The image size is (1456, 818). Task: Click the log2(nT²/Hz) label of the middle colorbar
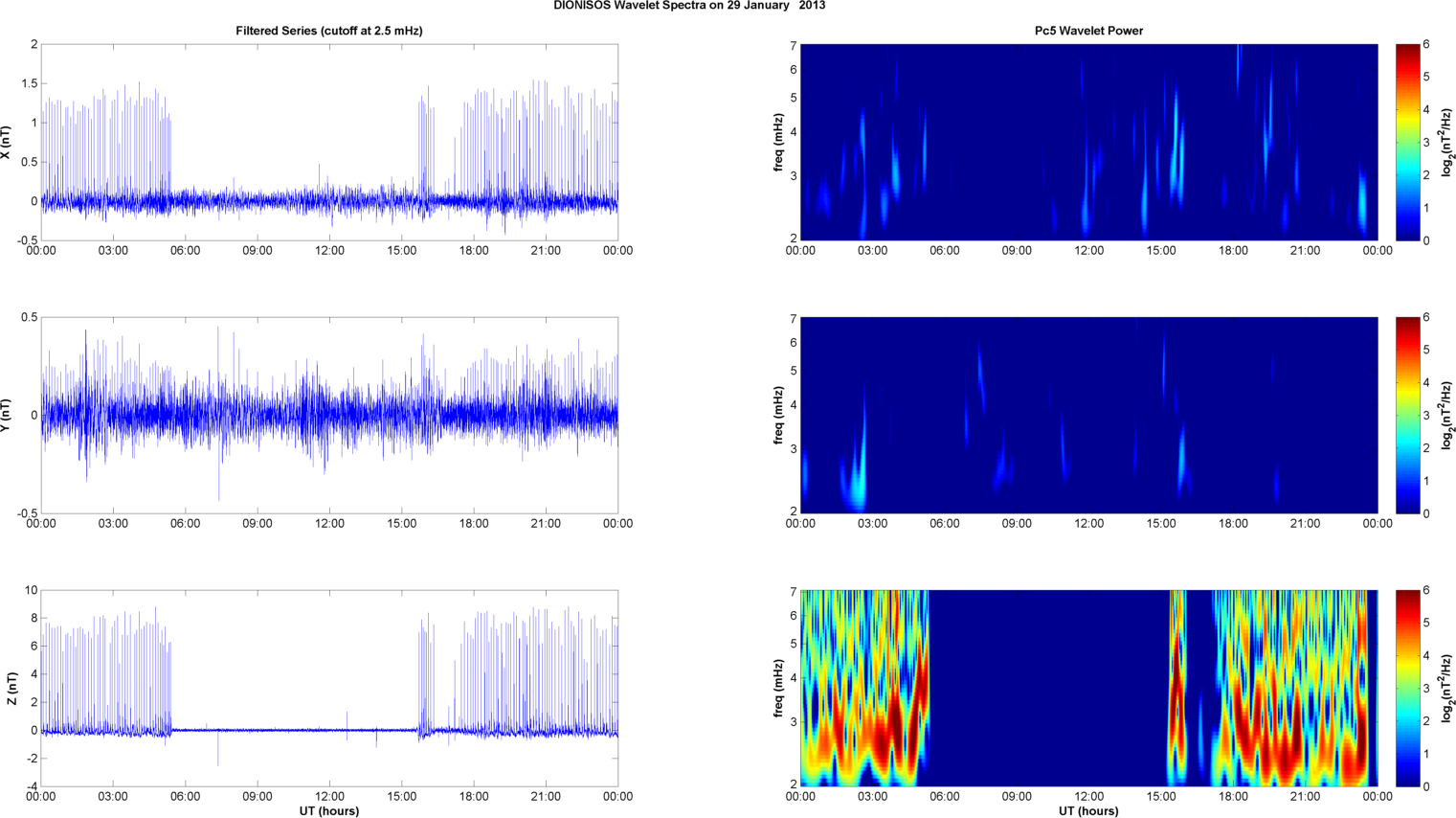[x=1447, y=416]
